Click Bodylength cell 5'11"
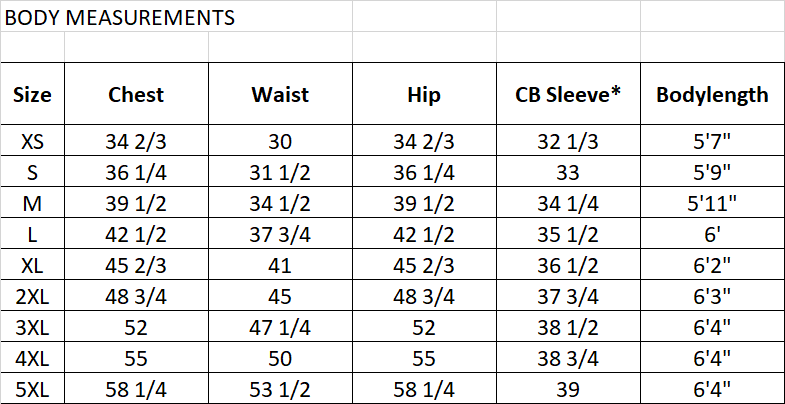 pos(712,204)
